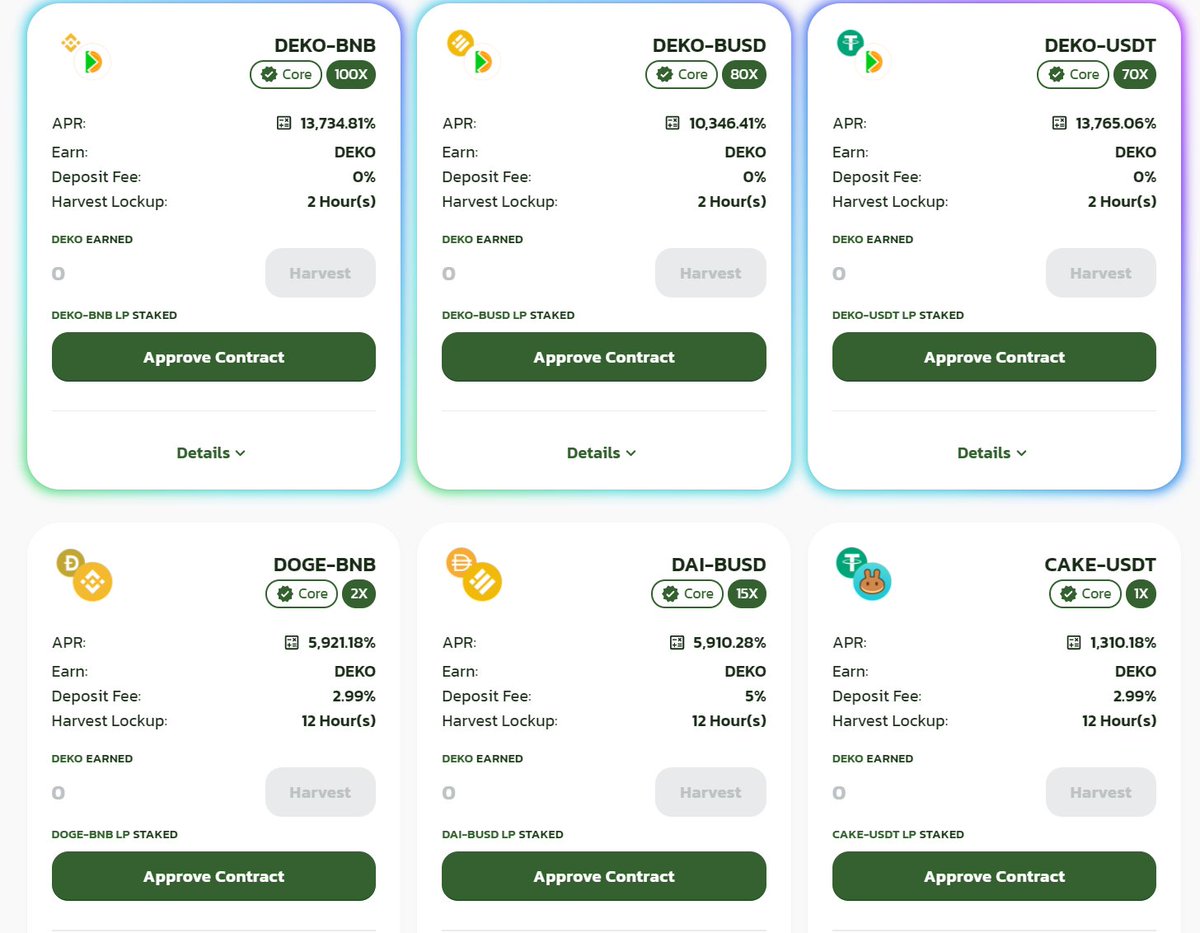Click the Core badge on CAKE-USDT
Image resolution: width=1200 pixels, height=933 pixels.
coord(1085,593)
